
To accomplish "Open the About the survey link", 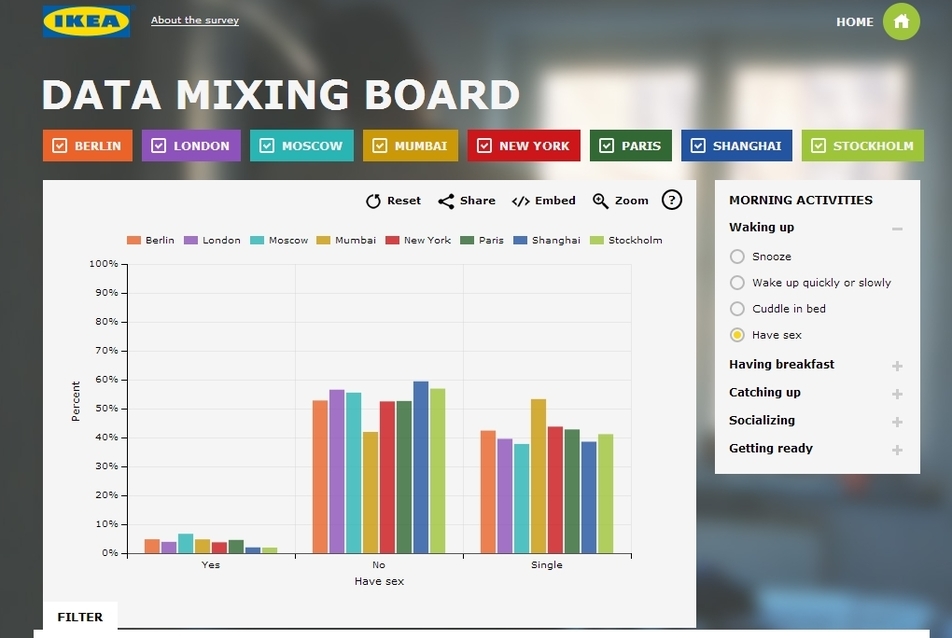I will pyautogui.click(x=195, y=20).
